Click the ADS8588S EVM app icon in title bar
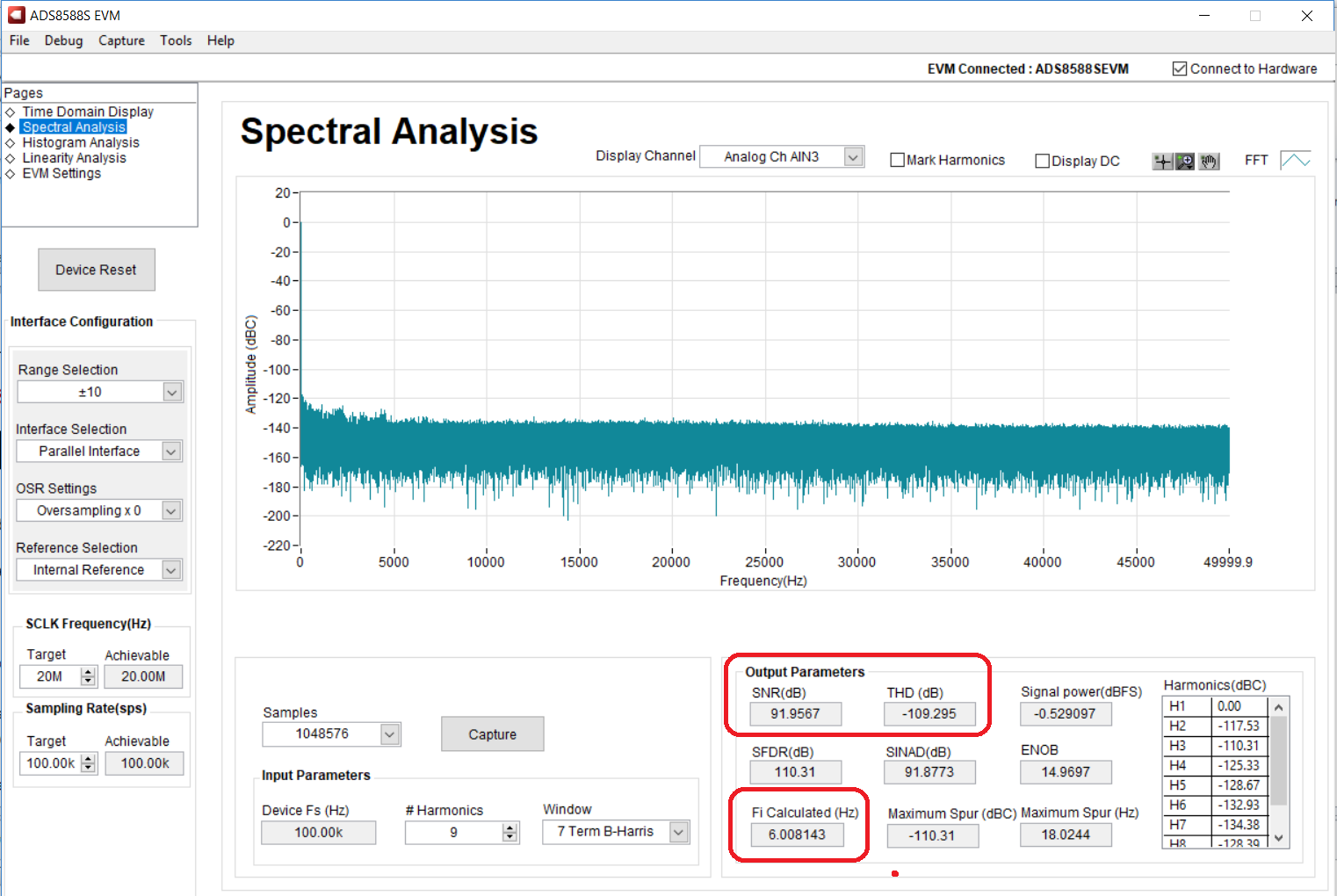1337x896 pixels. 16,15
